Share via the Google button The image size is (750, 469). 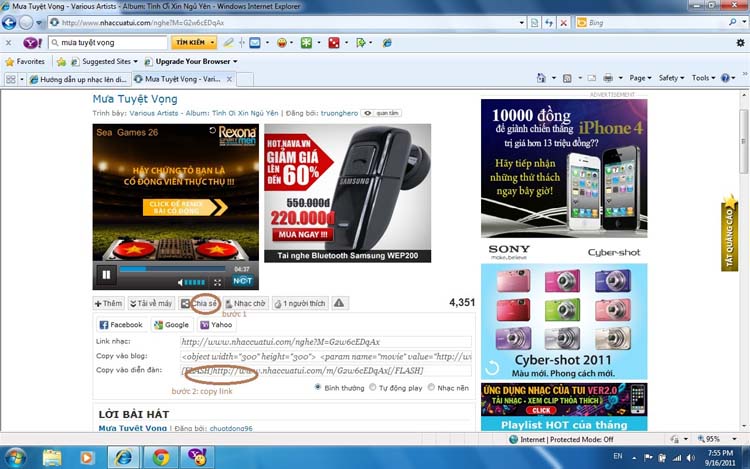tap(171, 325)
